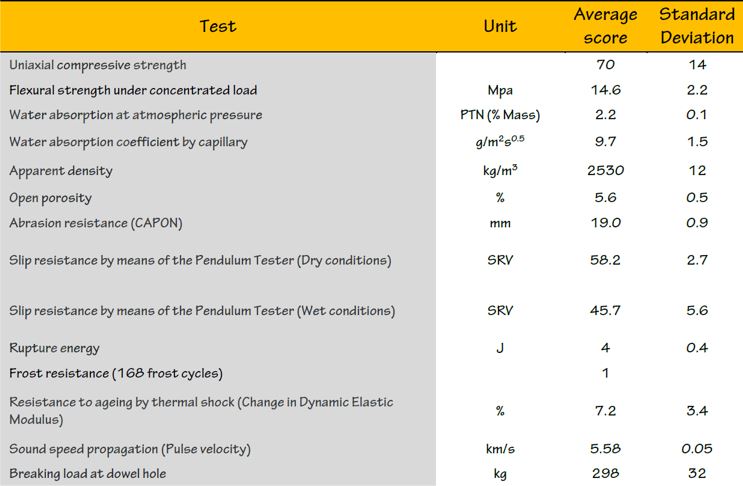Click the Unit column header
The image size is (743, 486).
pyautogui.click(x=500, y=26)
